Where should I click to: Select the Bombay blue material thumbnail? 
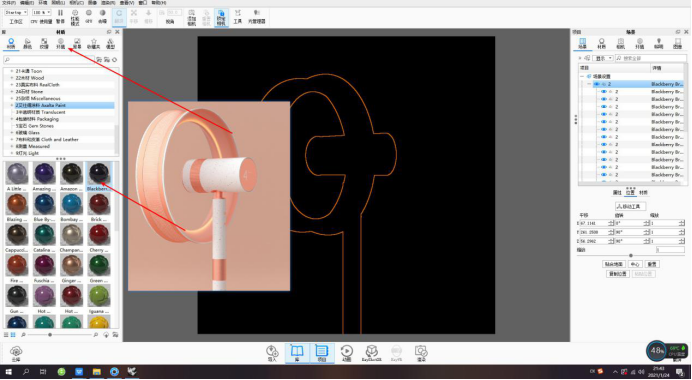pos(71,204)
